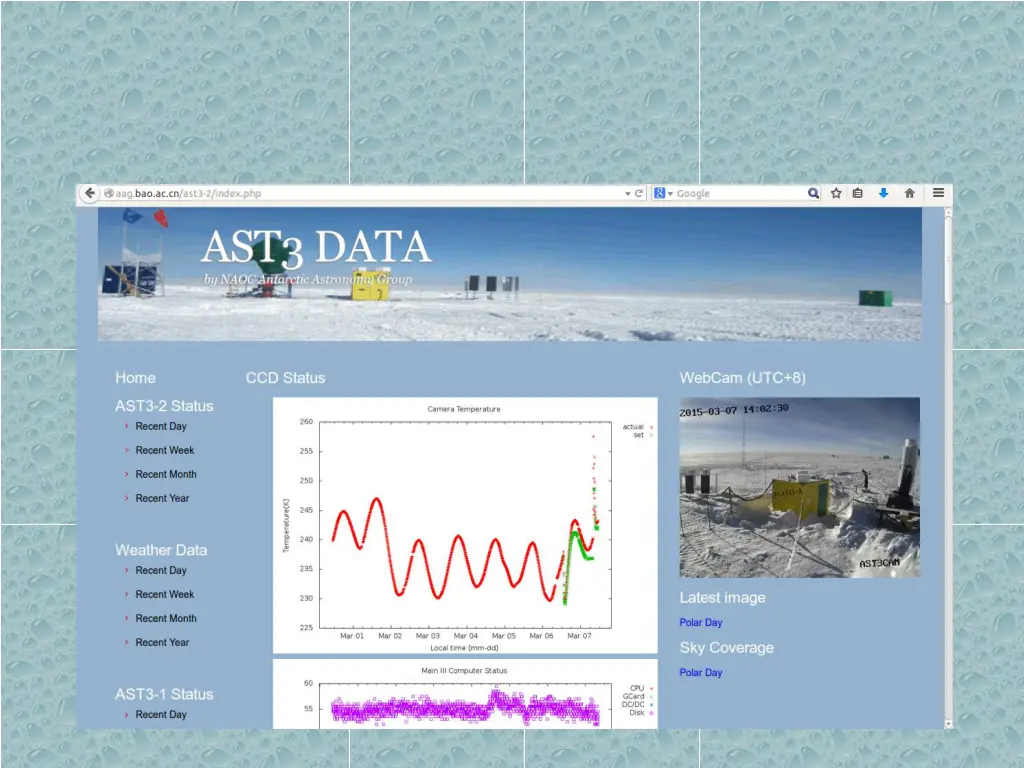Show bookmarks list icon in toolbar
1024x768 pixels.
click(857, 193)
